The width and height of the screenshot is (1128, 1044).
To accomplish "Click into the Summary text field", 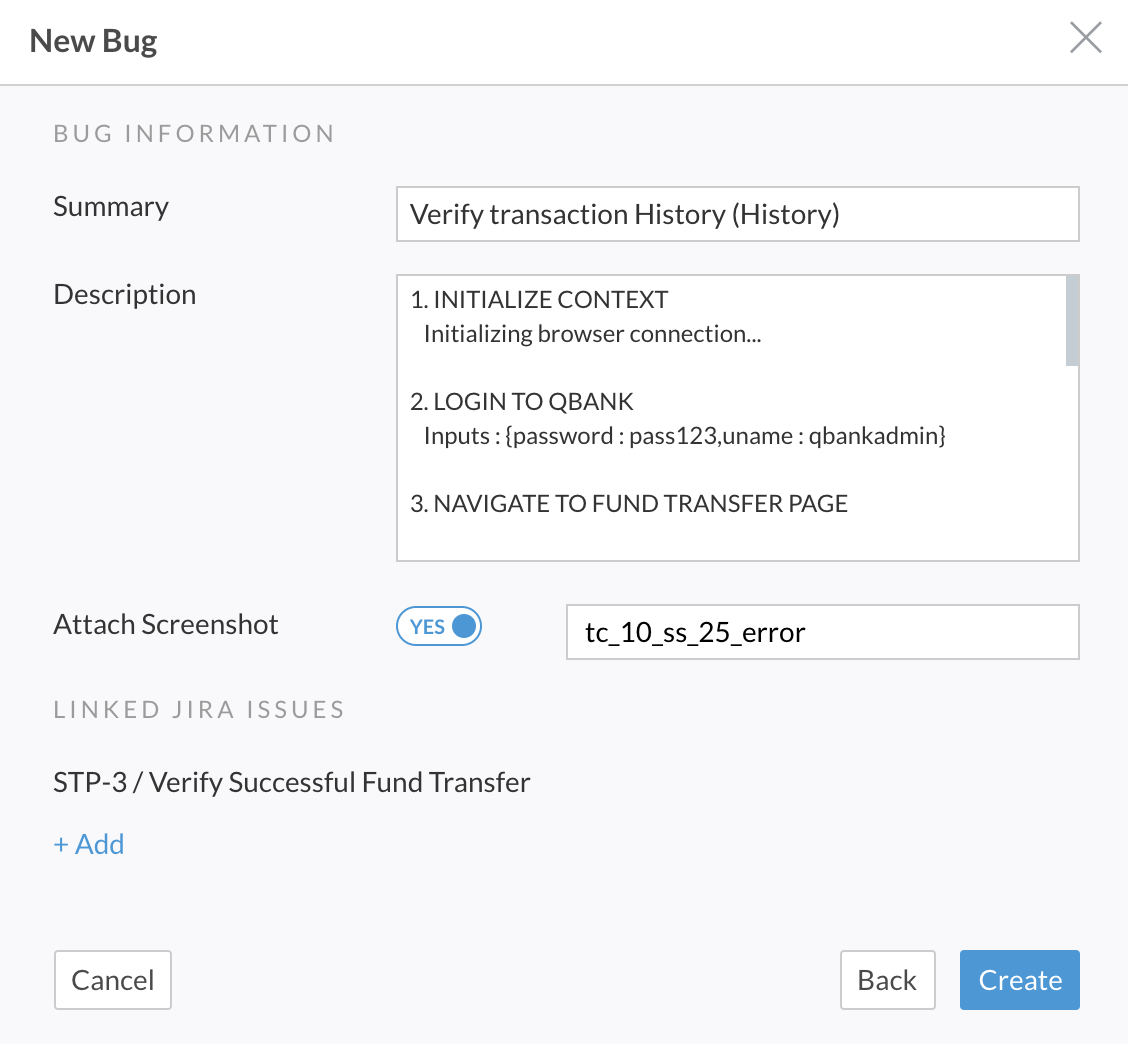I will pos(737,214).
